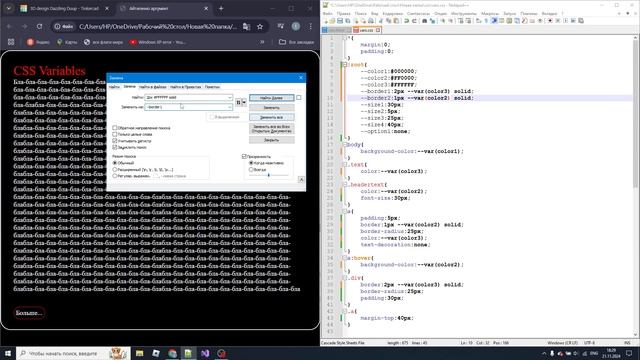The width and height of the screenshot is (640, 360).
Task: Click the Open file icon in Notepad++ toolbar
Action: 332,20
